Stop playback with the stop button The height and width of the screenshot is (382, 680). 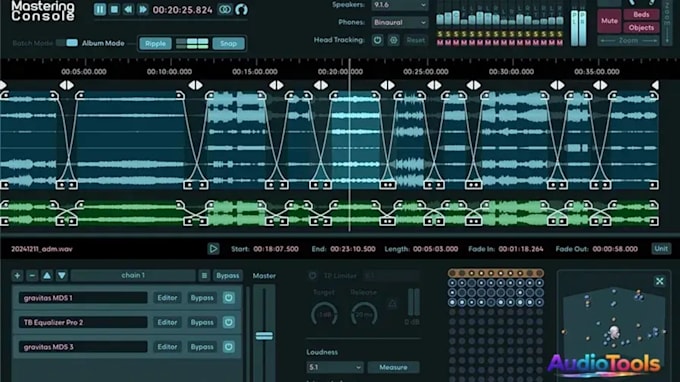pos(114,9)
